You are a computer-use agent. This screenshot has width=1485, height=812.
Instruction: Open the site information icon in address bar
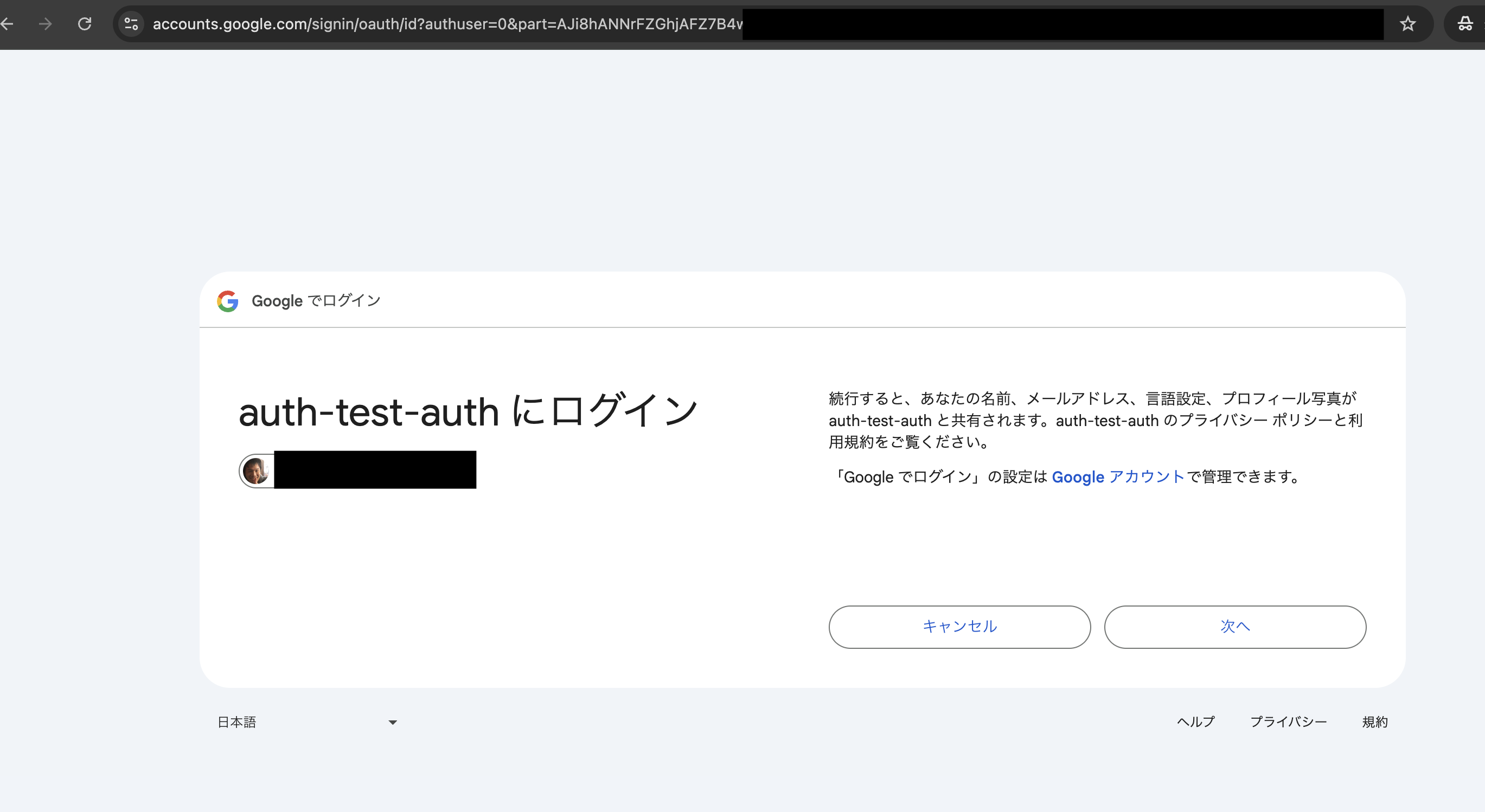tap(130, 24)
